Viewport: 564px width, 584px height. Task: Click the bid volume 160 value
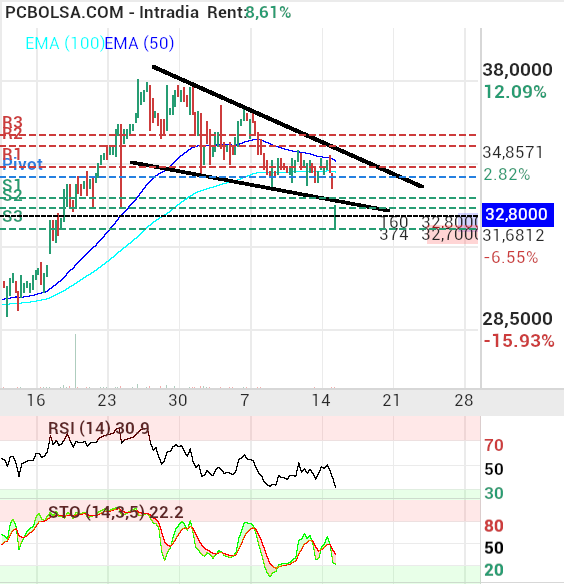point(394,222)
